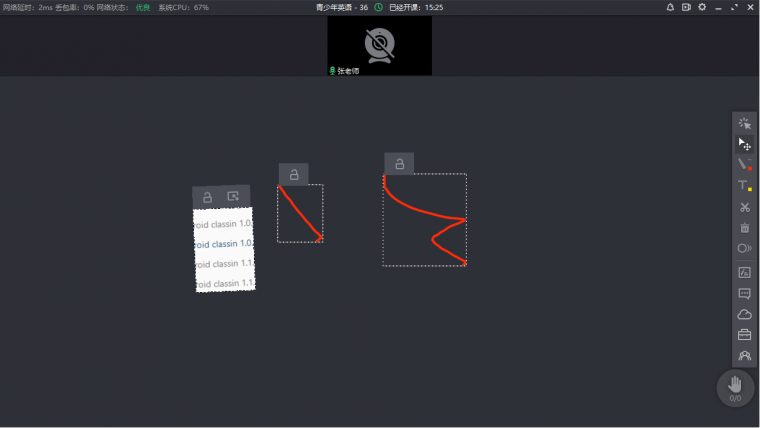Click the raise hand 0/0 button
Screen dimensions: 760x428
point(735,388)
